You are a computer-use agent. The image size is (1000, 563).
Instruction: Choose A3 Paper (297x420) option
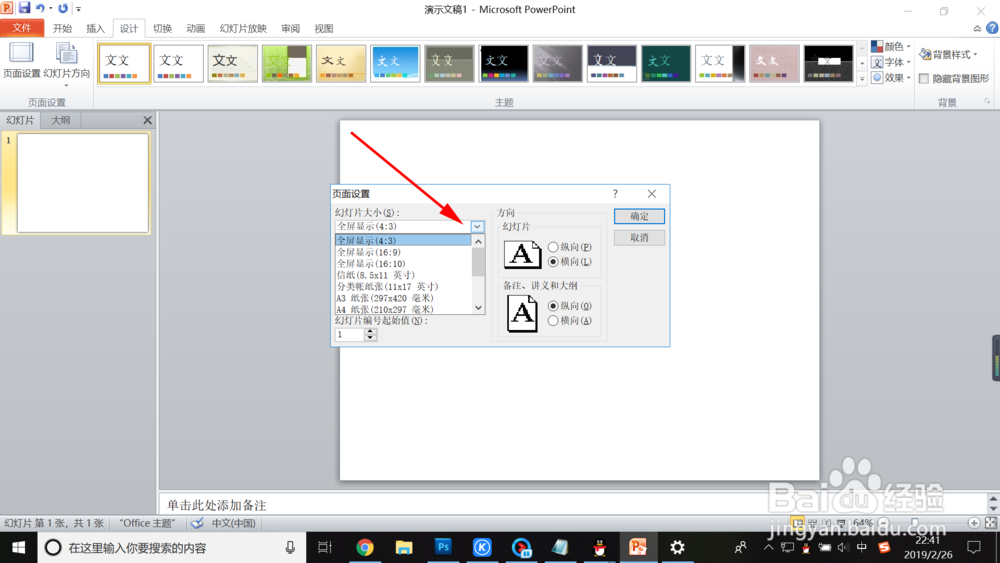pos(403,298)
